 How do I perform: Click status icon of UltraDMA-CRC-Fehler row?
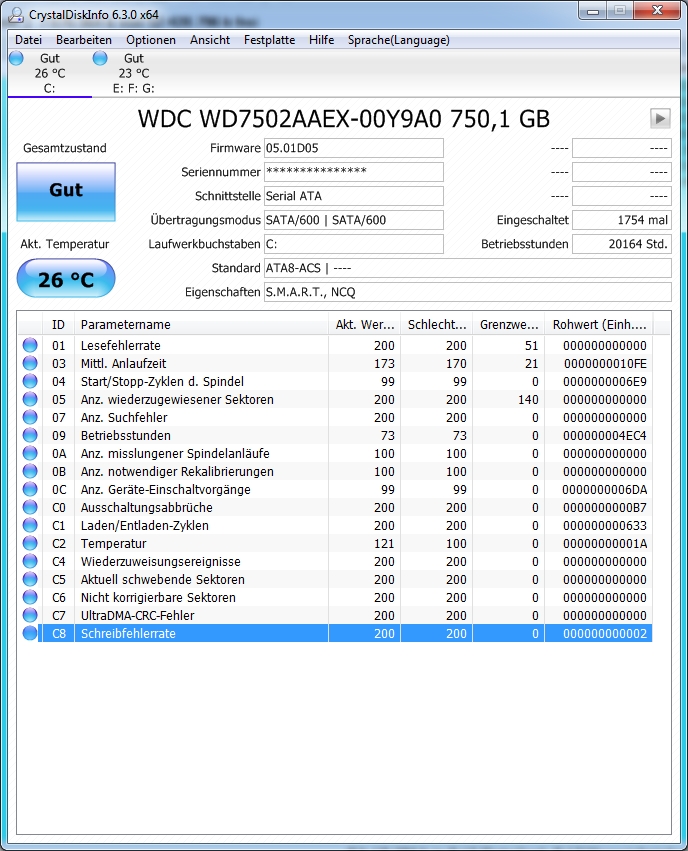coord(30,615)
